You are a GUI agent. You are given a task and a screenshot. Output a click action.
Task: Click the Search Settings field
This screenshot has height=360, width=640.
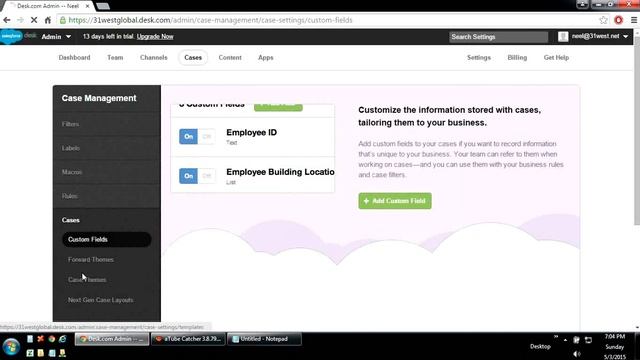pos(498,37)
